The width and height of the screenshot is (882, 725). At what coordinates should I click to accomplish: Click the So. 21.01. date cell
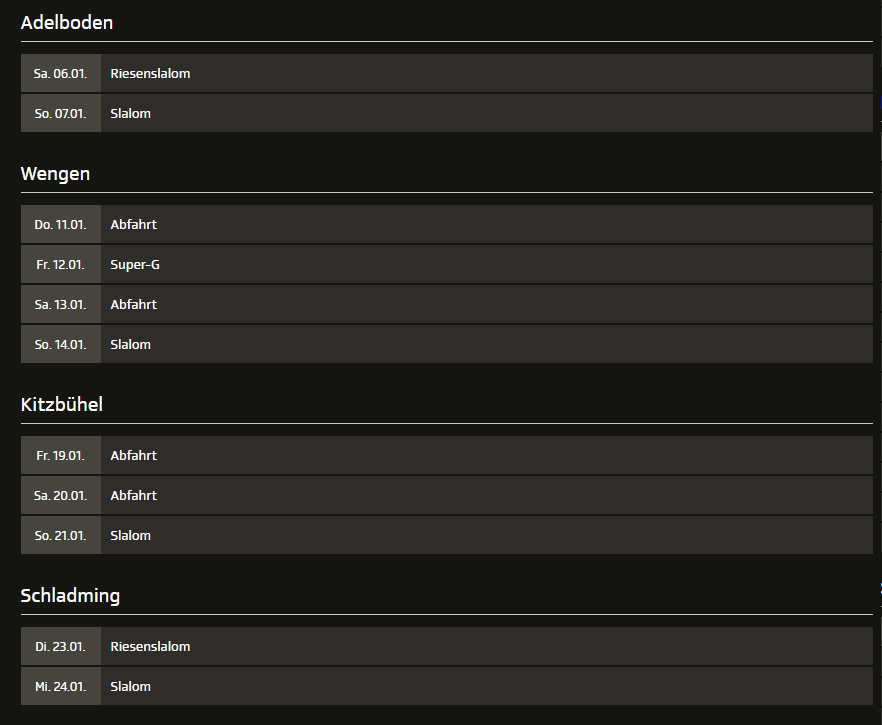coord(61,535)
